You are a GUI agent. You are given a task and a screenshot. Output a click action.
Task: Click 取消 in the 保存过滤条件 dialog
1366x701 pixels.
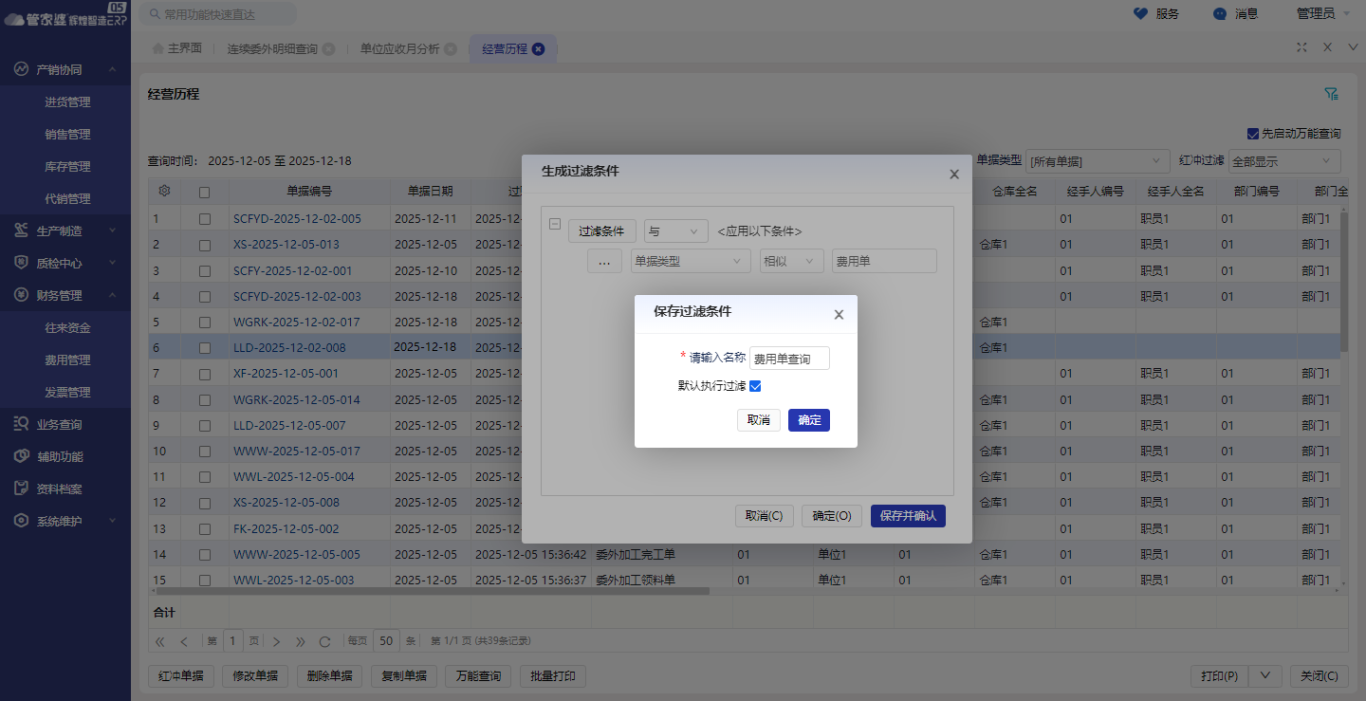click(x=758, y=420)
